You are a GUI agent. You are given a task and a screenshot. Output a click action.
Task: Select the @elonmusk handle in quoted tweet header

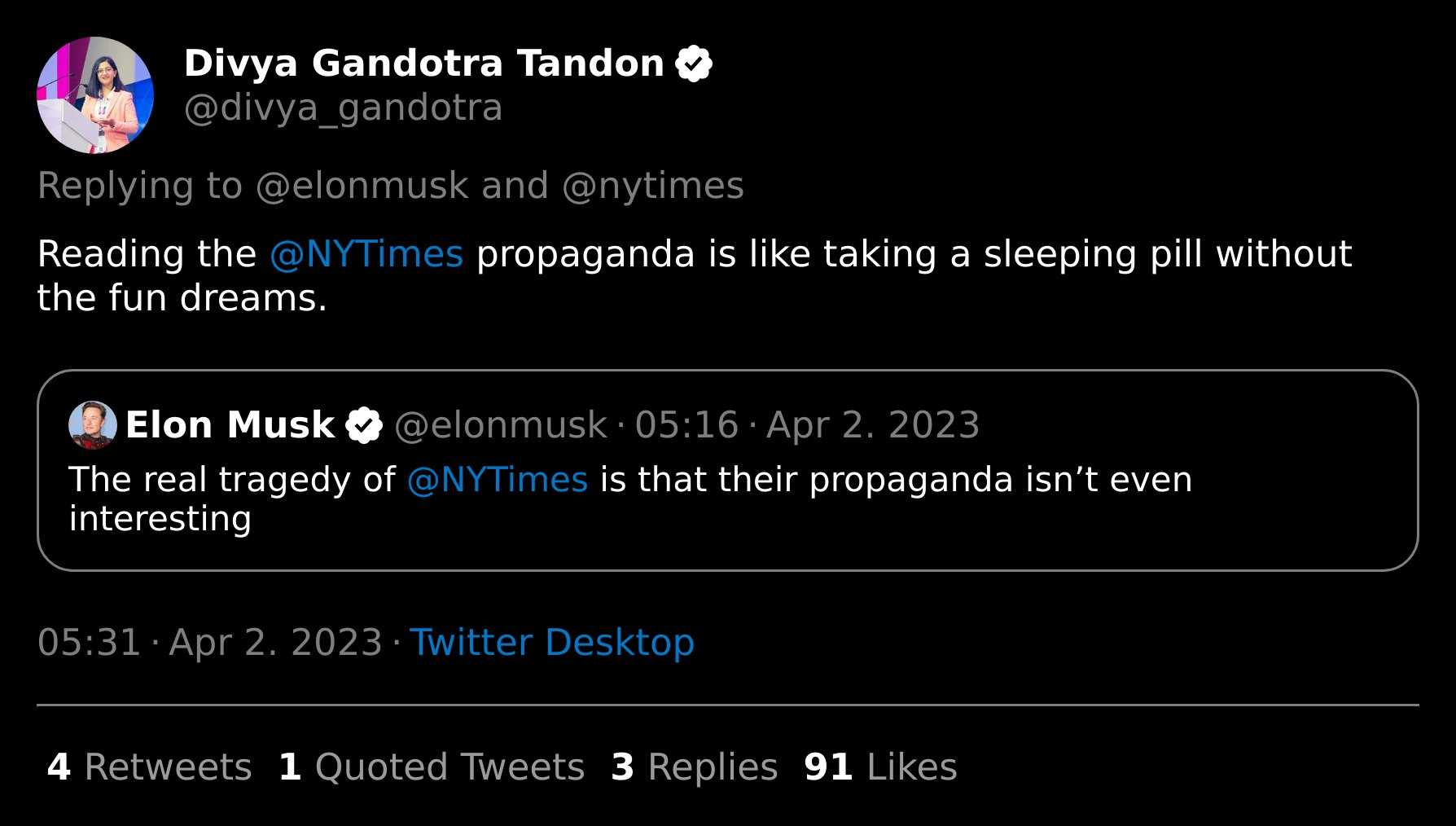click(x=501, y=425)
